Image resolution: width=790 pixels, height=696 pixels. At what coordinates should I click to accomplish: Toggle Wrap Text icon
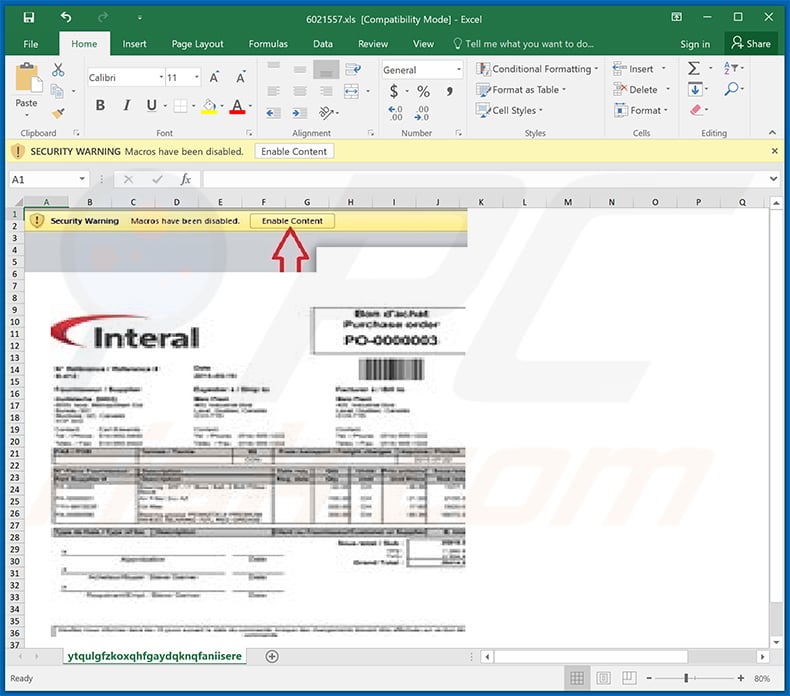pos(353,69)
